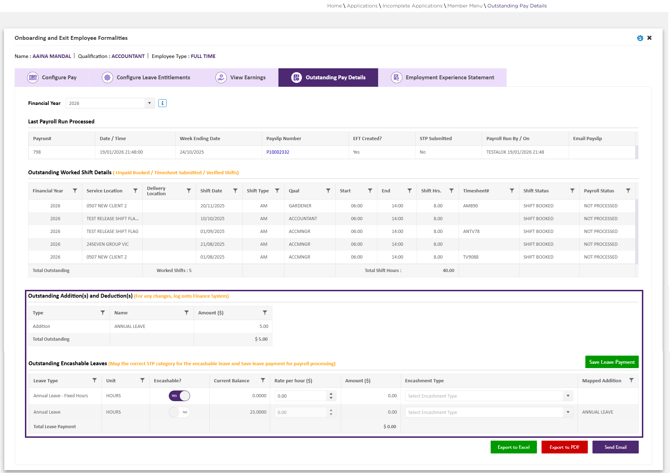The height and width of the screenshot is (473, 670).
Task: Click the 23.0000 current balance value
Action: [258, 412]
